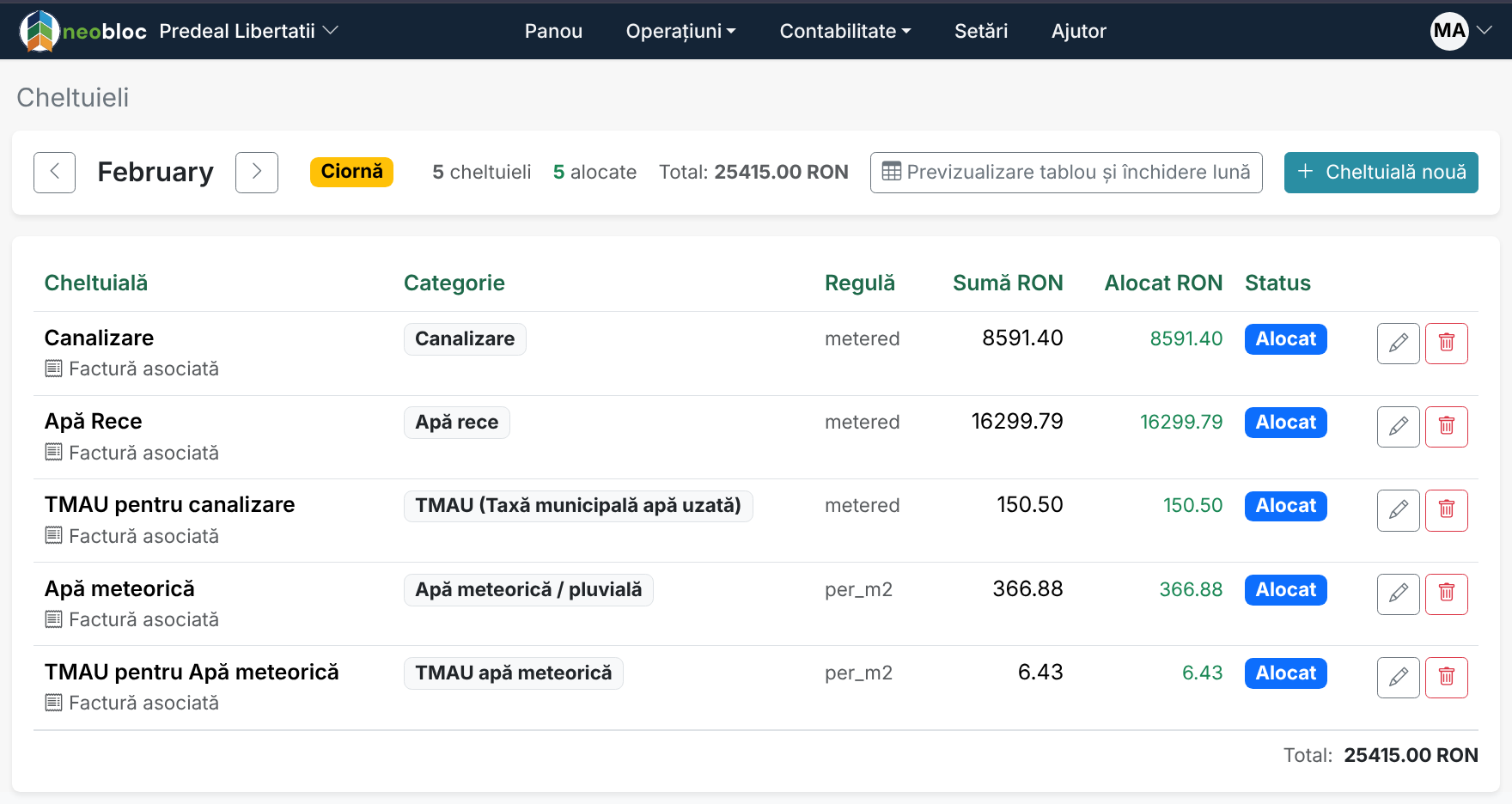Viewport: 1512px width, 804px height.
Task: Click the Regulă column header
Action: pos(860,283)
